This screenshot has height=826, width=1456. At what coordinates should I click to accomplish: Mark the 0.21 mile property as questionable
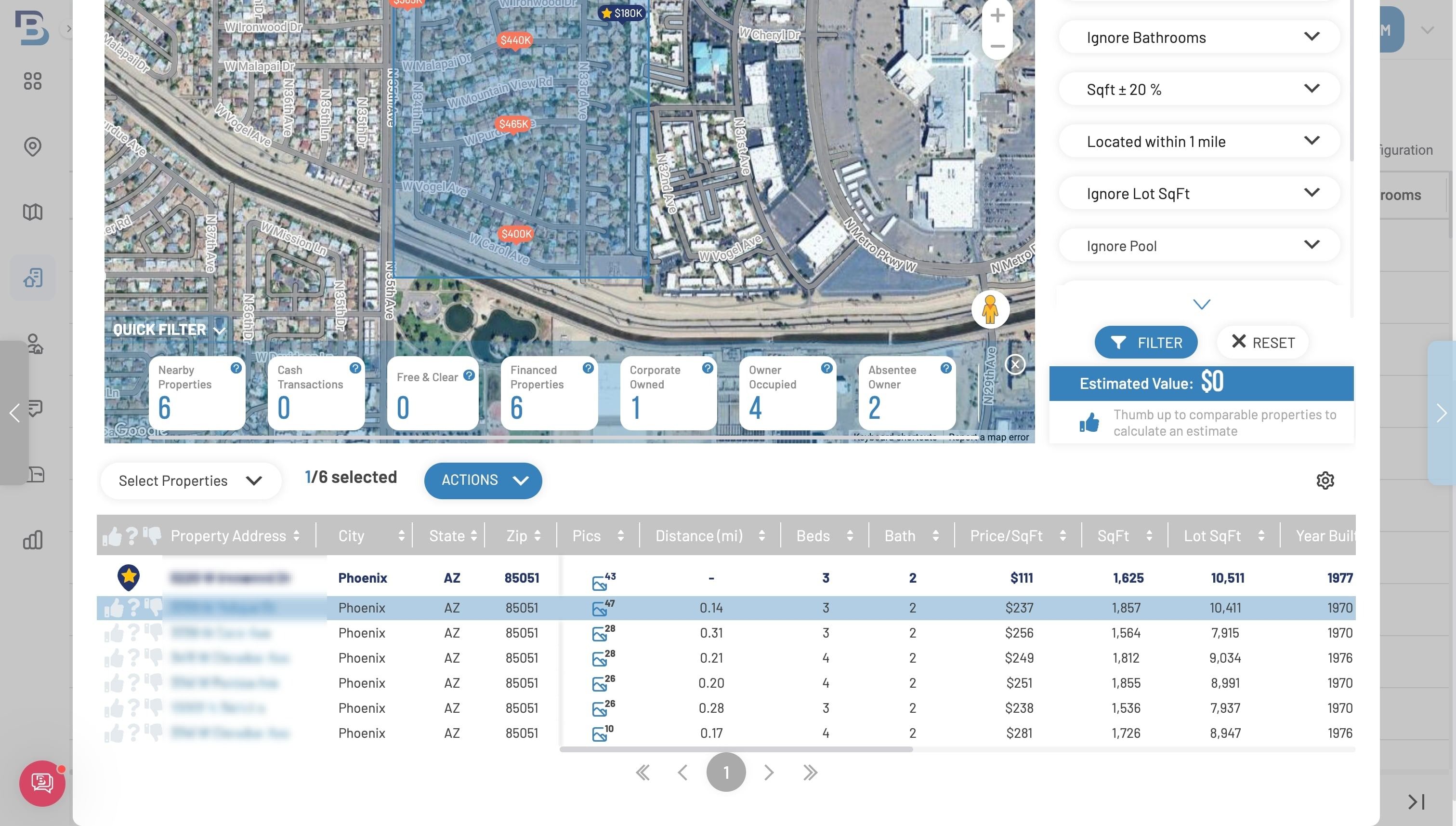click(x=133, y=657)
